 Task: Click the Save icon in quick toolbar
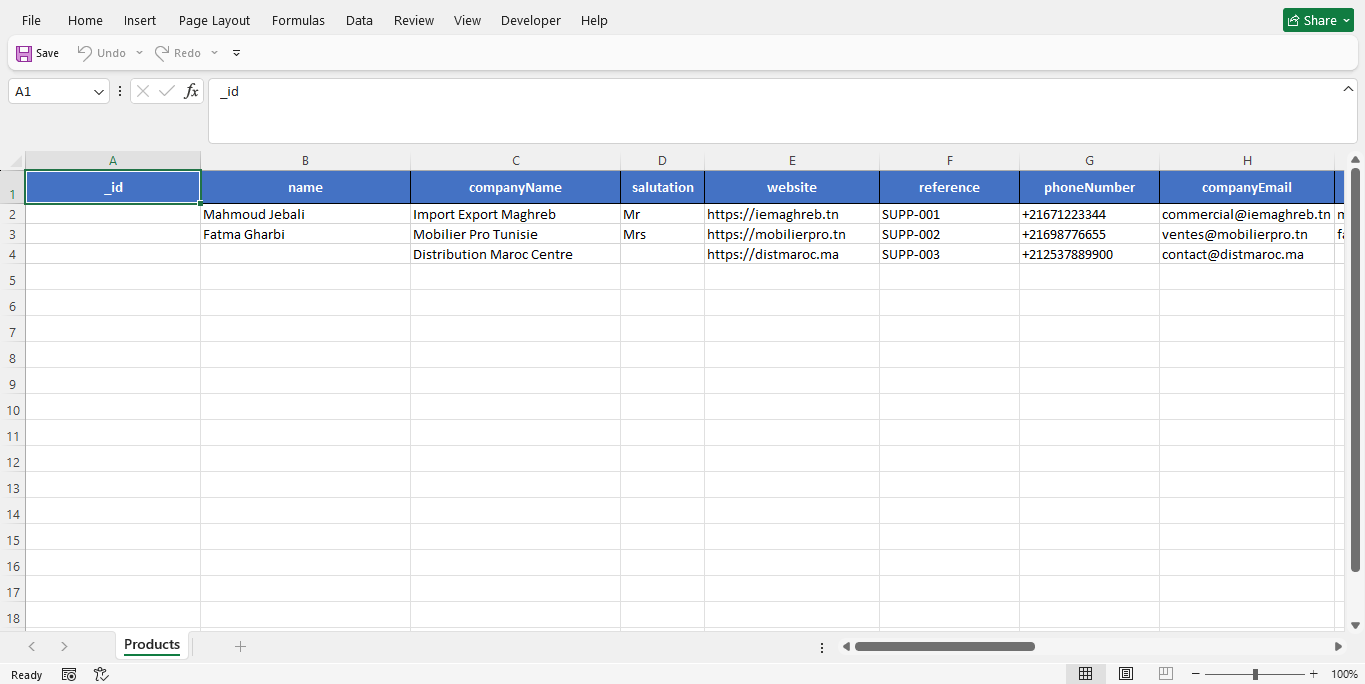click(x=24, y=53)
